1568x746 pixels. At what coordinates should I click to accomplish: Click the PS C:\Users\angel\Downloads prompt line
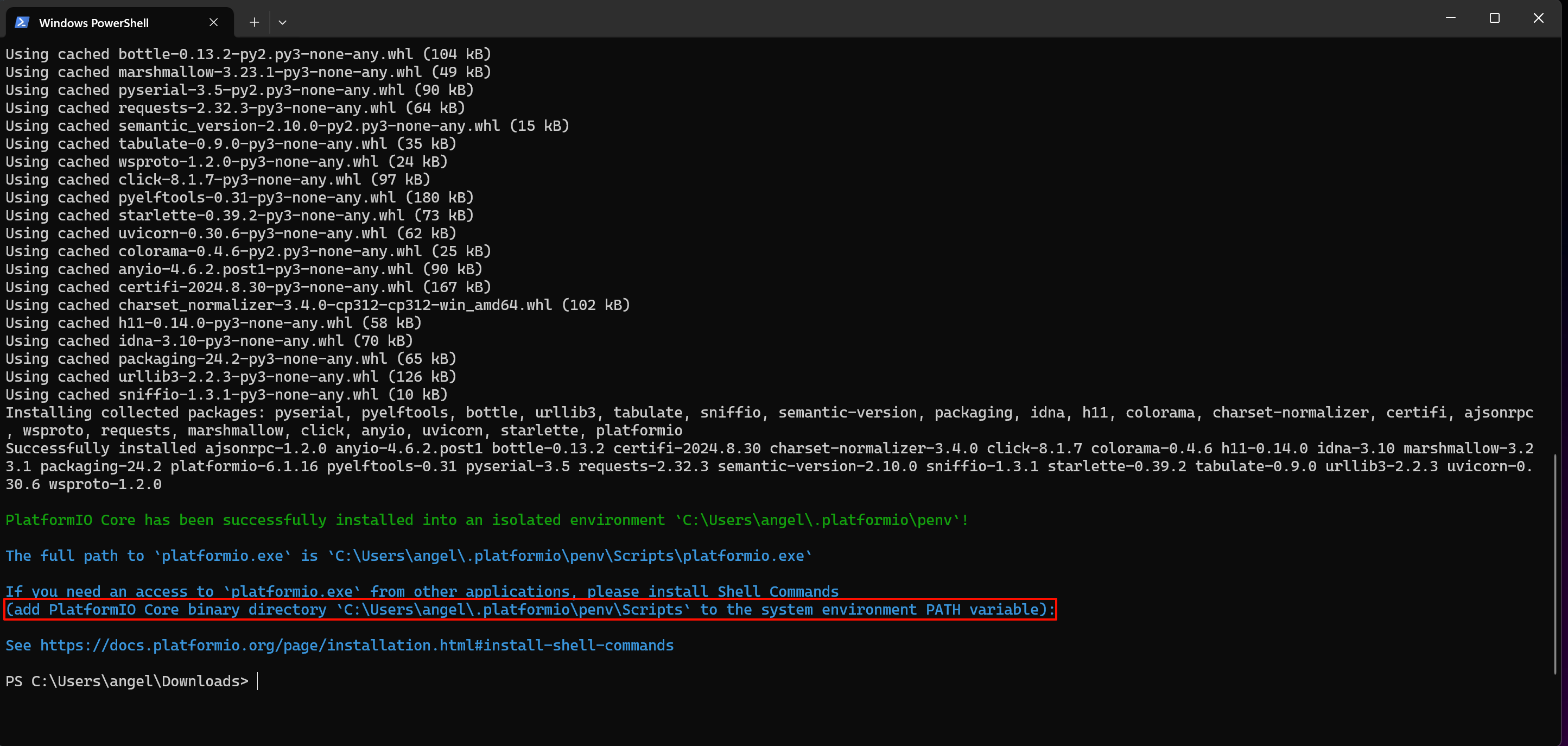(126, 681)
